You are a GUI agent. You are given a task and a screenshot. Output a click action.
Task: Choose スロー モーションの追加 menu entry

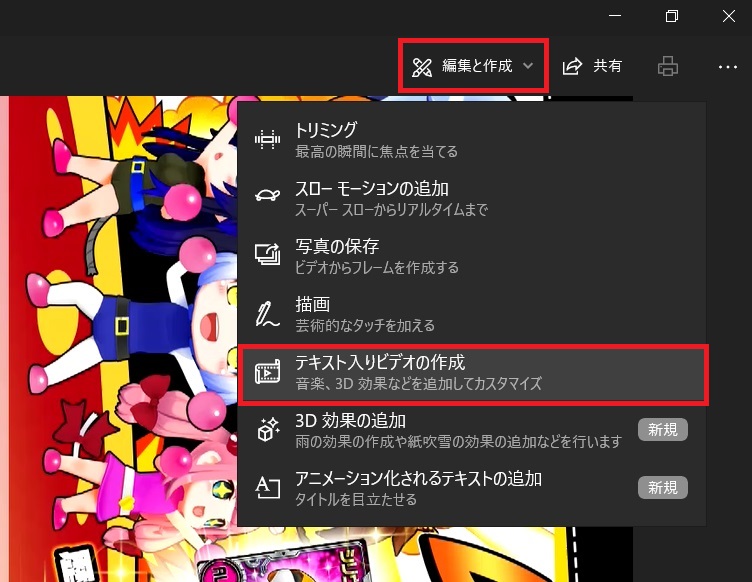371,188
